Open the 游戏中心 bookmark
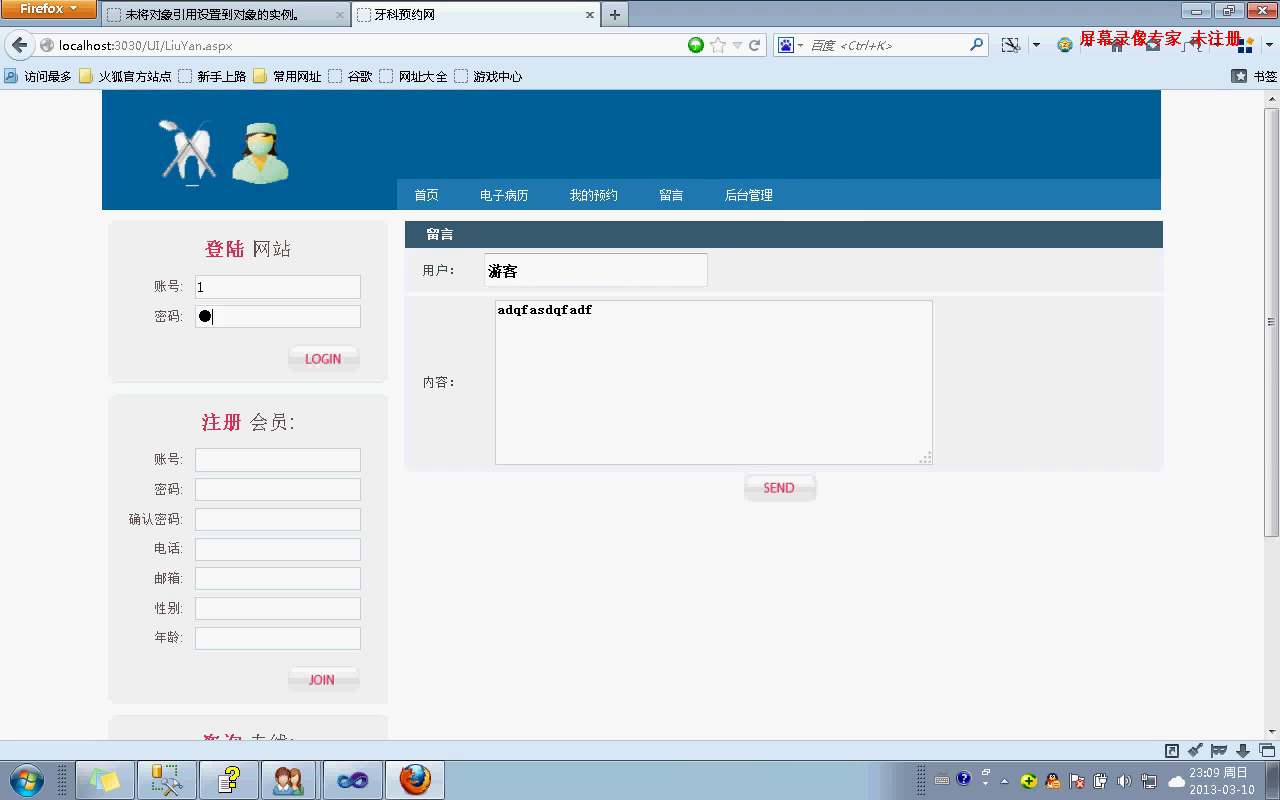This screenshot has width=1280, height=800. [x=488, y=76]
